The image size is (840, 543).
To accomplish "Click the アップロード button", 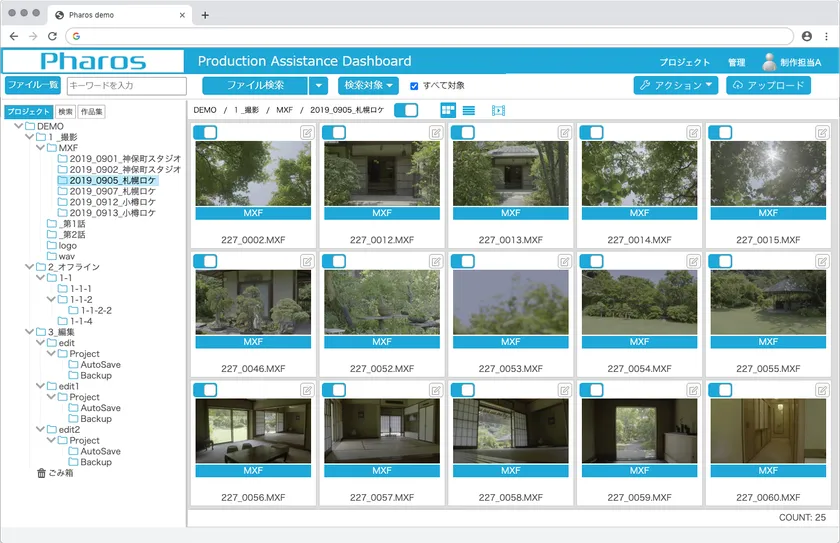I will click(768, 86).
